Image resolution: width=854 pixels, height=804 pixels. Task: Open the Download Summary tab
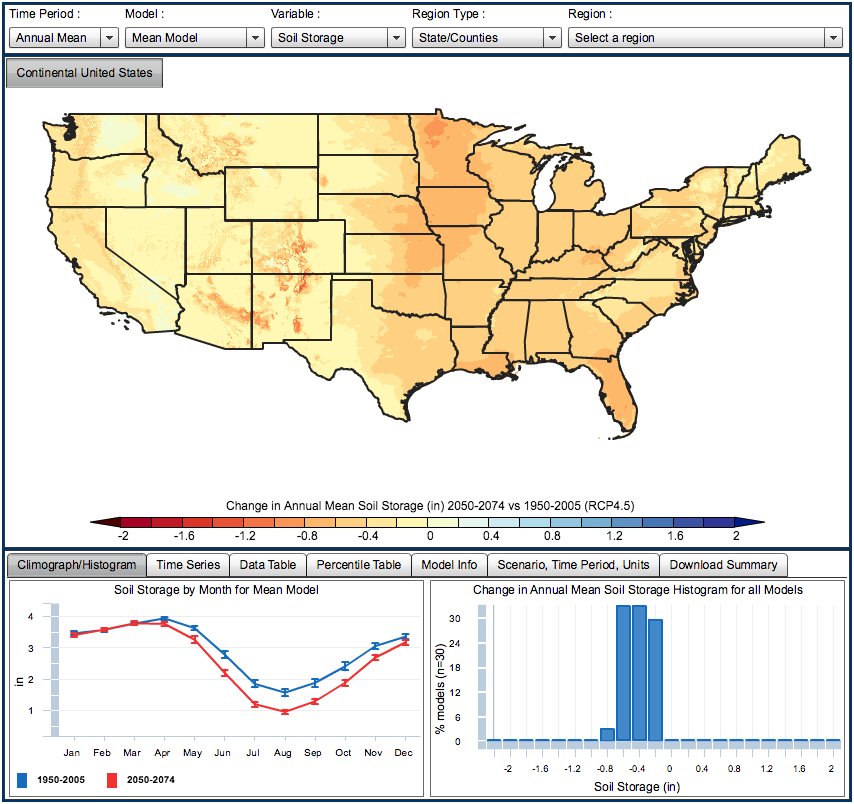723,565
